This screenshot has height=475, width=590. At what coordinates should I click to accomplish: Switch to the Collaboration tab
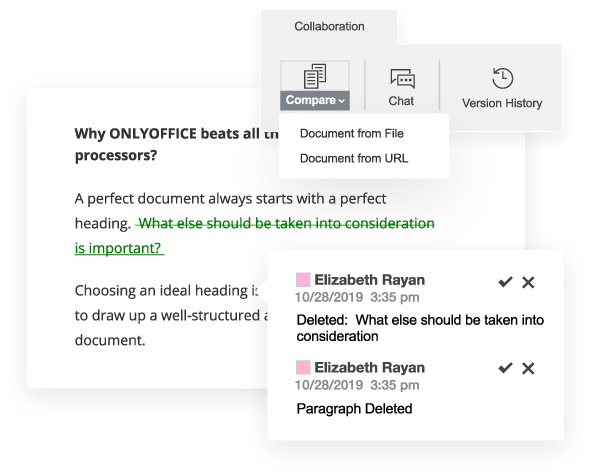click(329, 26)
